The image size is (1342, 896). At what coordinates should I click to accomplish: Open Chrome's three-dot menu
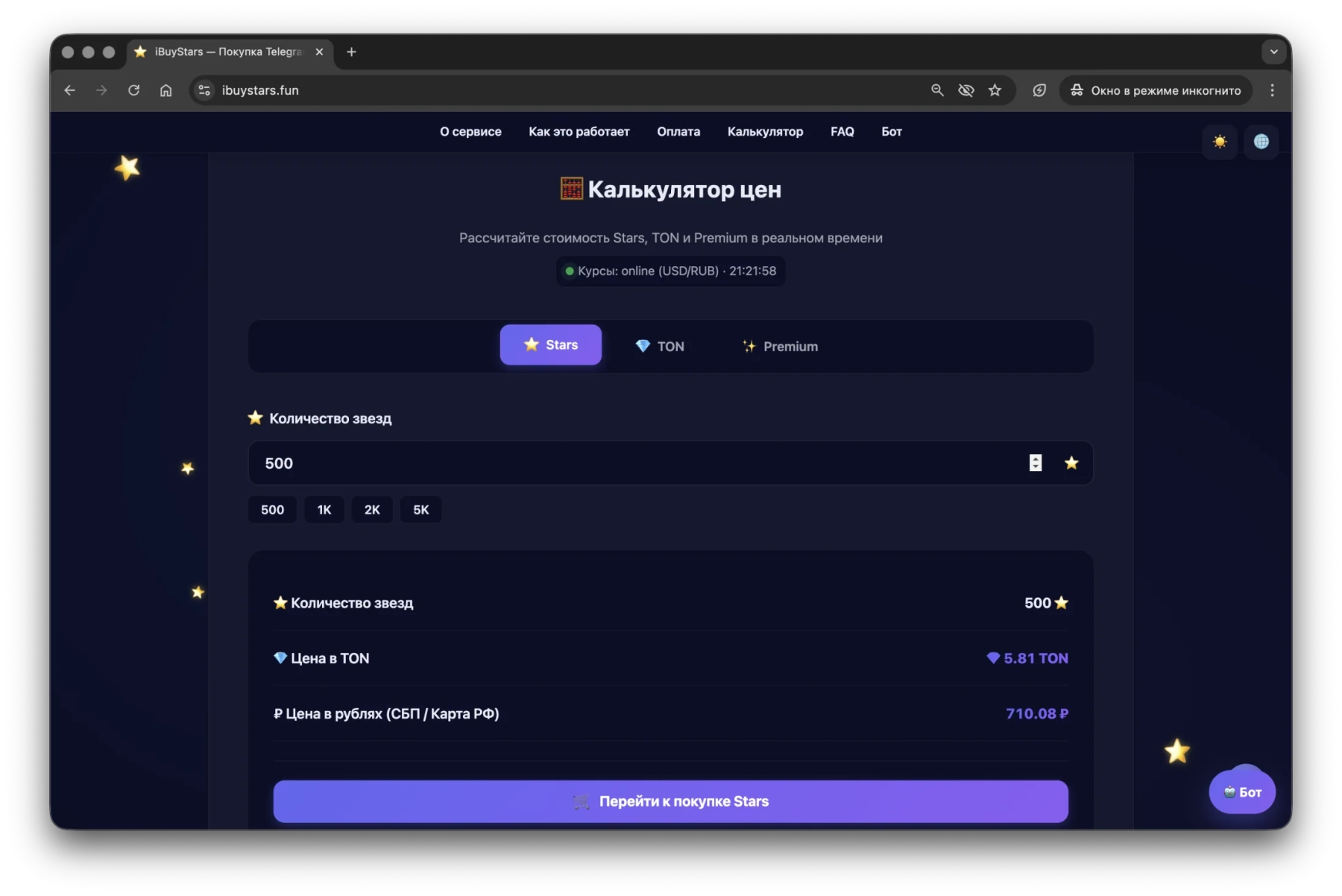coord(1273,90)
